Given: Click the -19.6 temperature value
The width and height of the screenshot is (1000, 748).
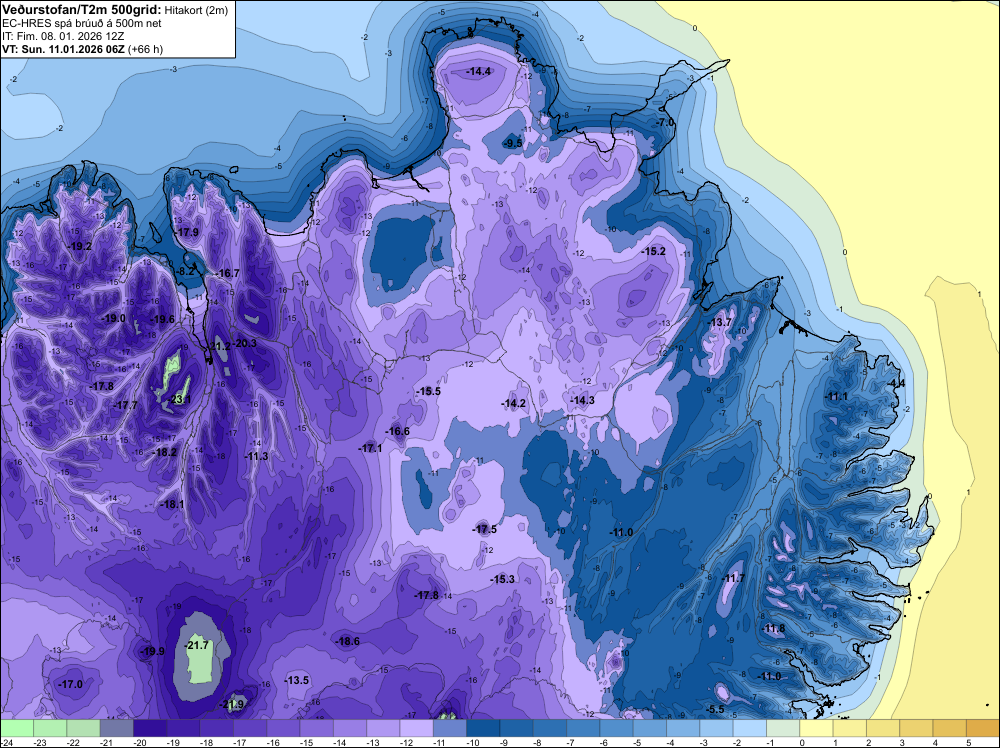Looking at the screenshot, I should pos(162,319).
